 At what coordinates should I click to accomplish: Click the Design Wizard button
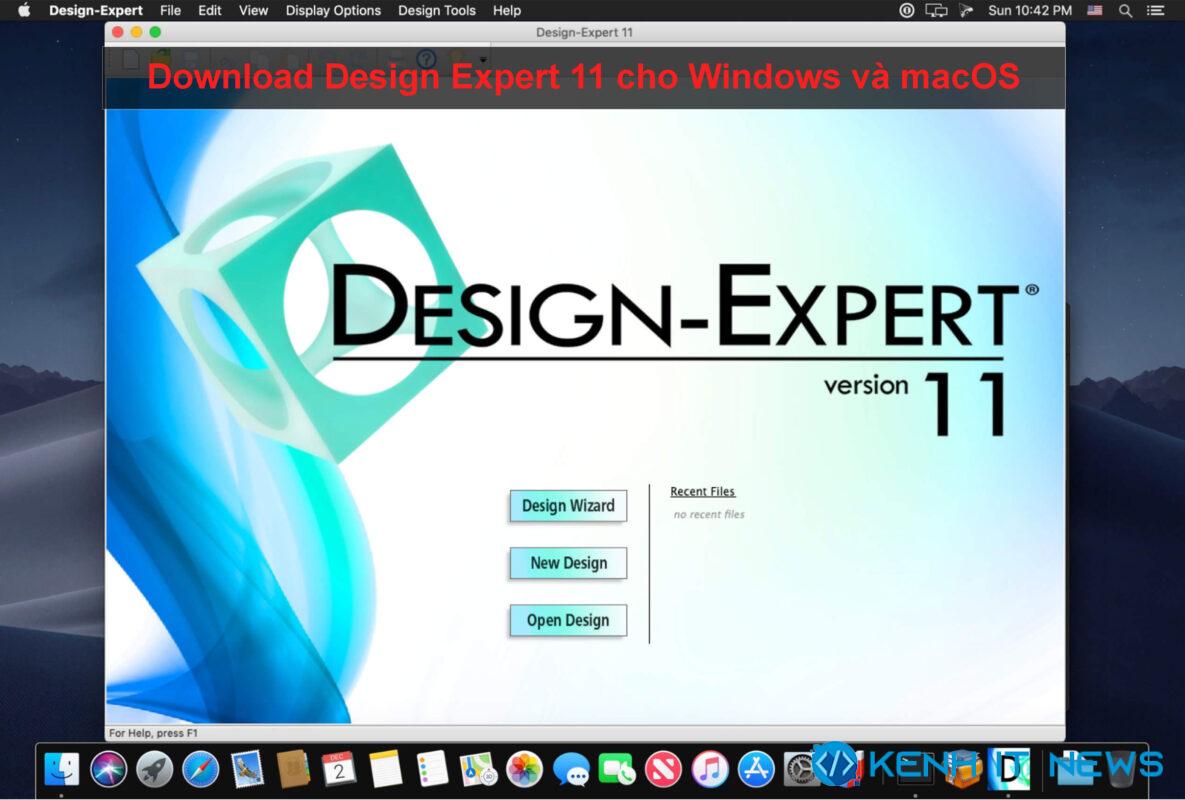click(x=568, y=505)
